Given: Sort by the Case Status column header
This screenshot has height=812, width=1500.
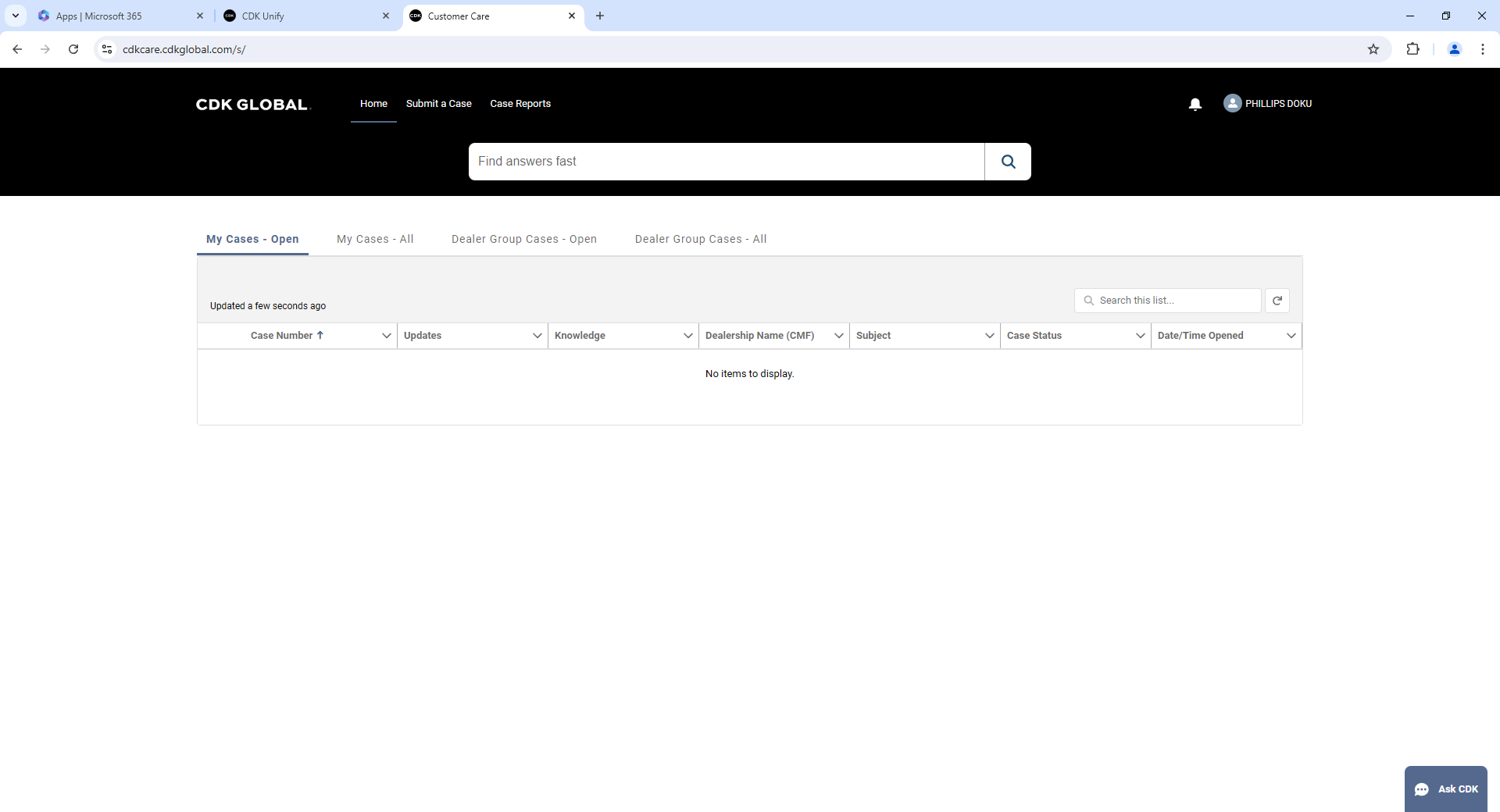Looking at the screenshot, I should point(1034,336).
